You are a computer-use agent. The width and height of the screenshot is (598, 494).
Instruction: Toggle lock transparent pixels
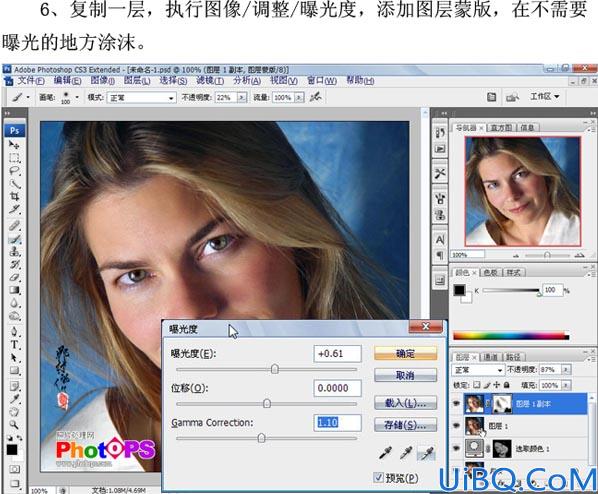476,385
